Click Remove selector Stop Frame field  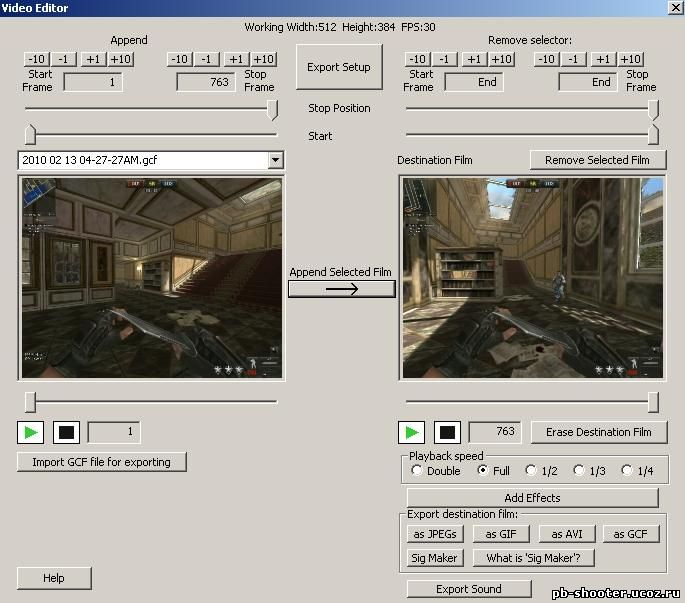pos(588,82)
